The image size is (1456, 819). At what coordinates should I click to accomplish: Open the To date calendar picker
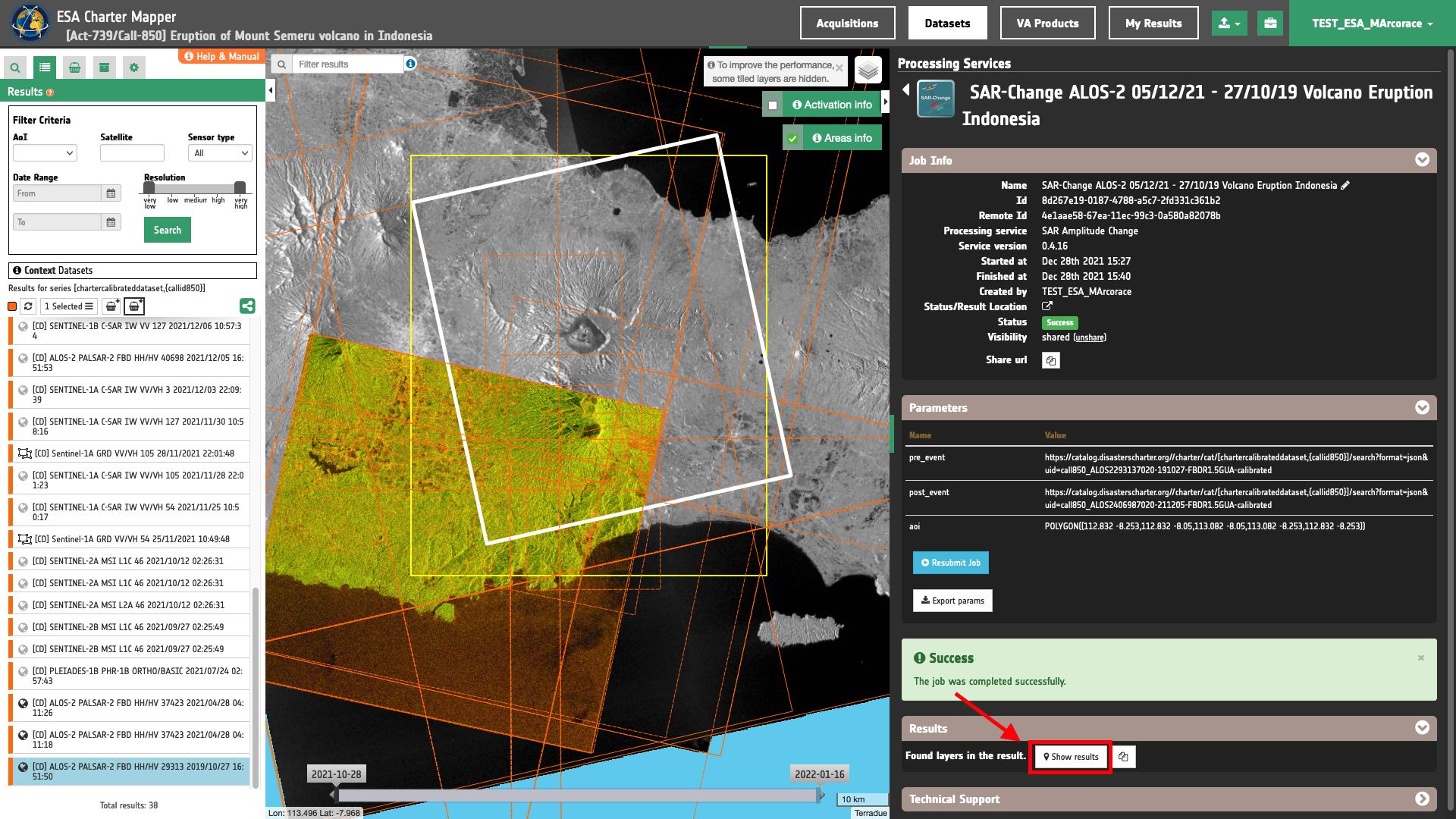pos(111,222)
